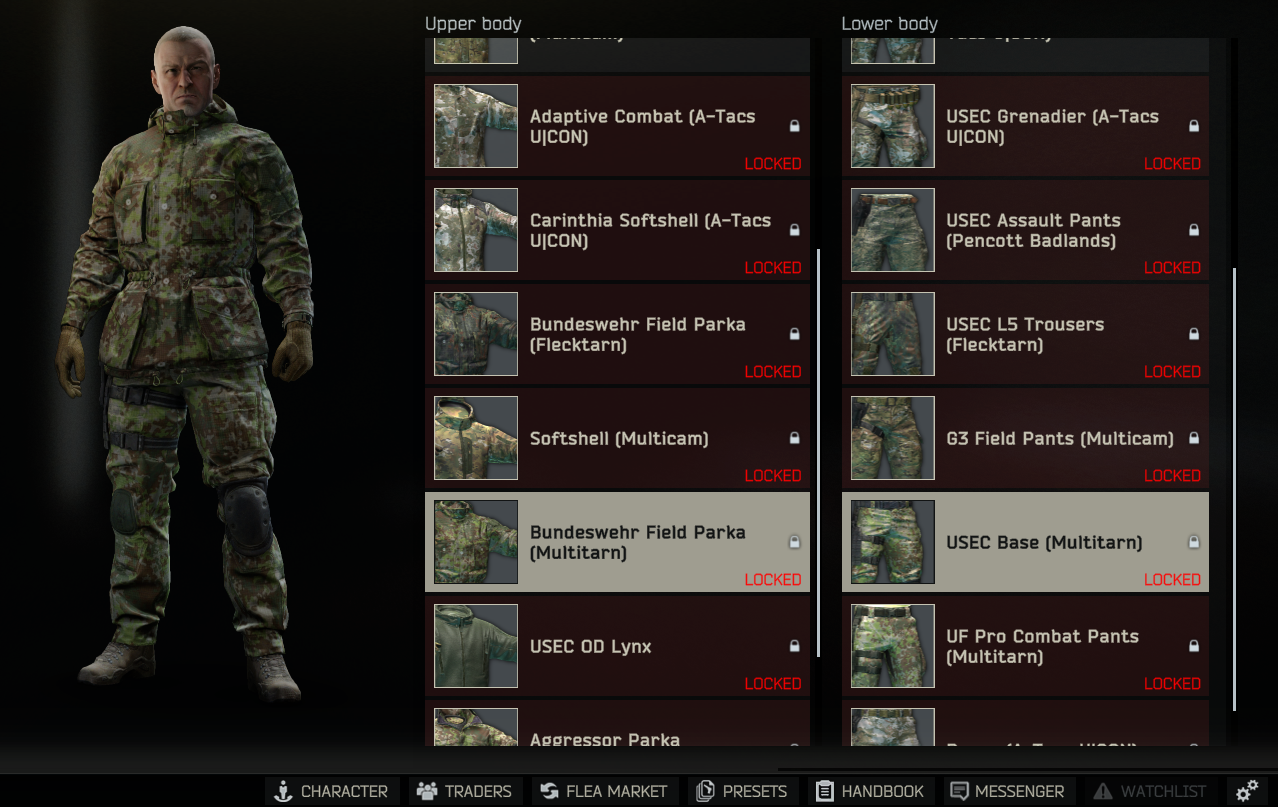Open the Messenger

point(1007,791)
